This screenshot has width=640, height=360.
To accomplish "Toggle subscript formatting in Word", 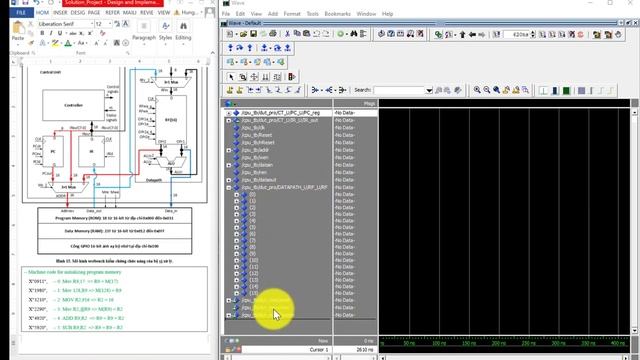I will (81, 33).
